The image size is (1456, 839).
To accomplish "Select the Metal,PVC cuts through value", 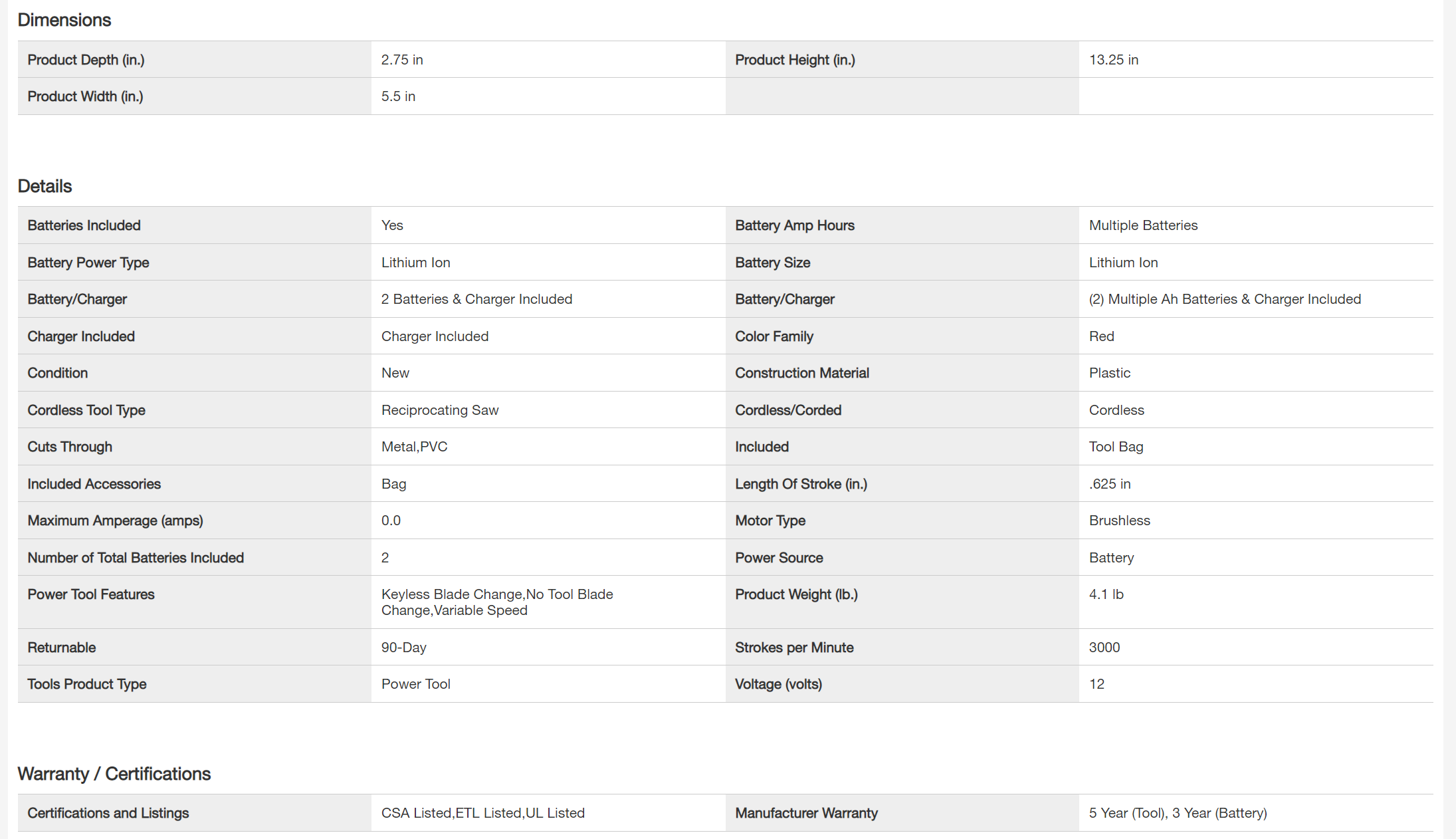I will click(x=414, y=447).
